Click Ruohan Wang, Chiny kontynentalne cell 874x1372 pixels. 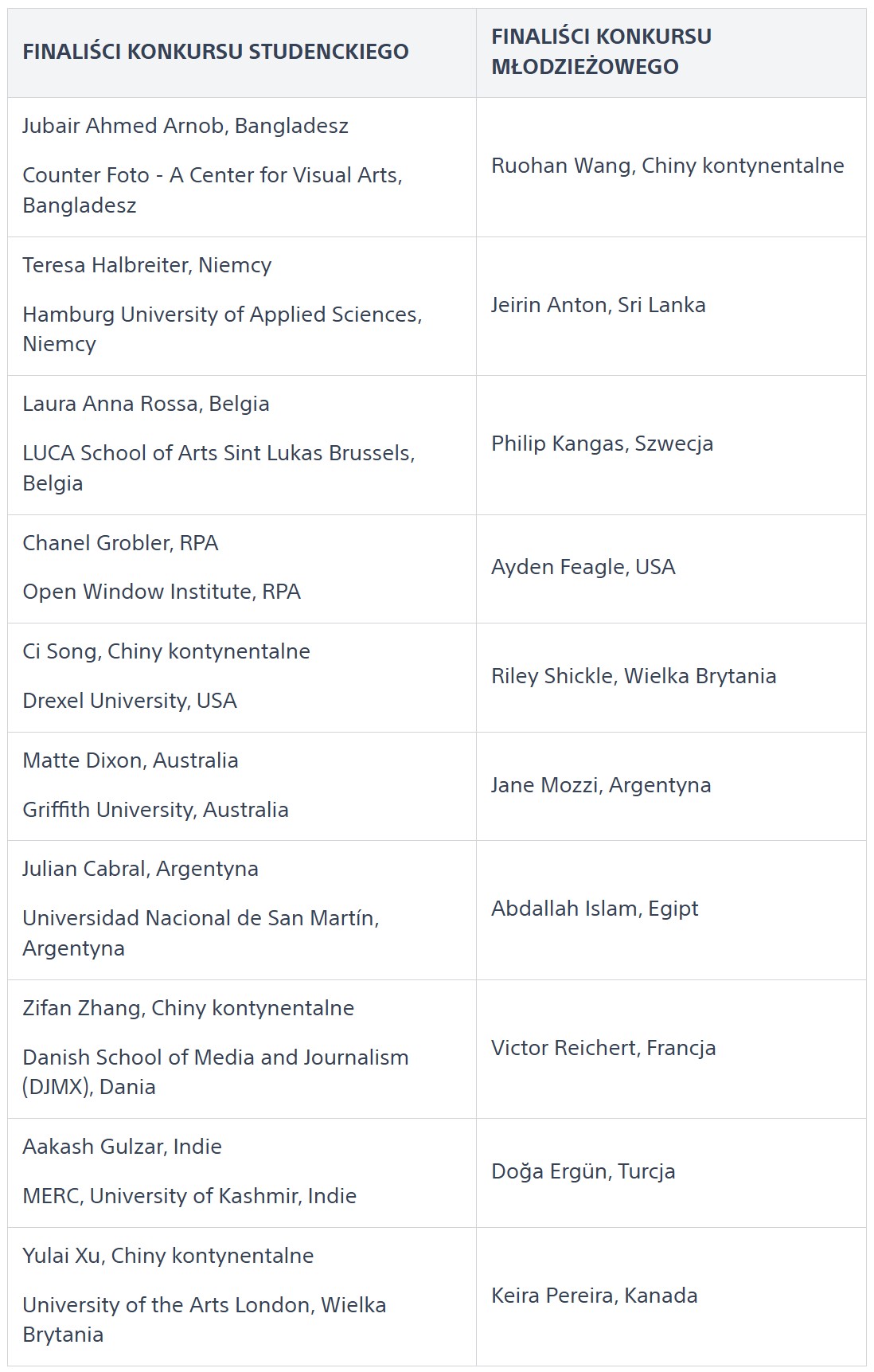pos(667,166)
